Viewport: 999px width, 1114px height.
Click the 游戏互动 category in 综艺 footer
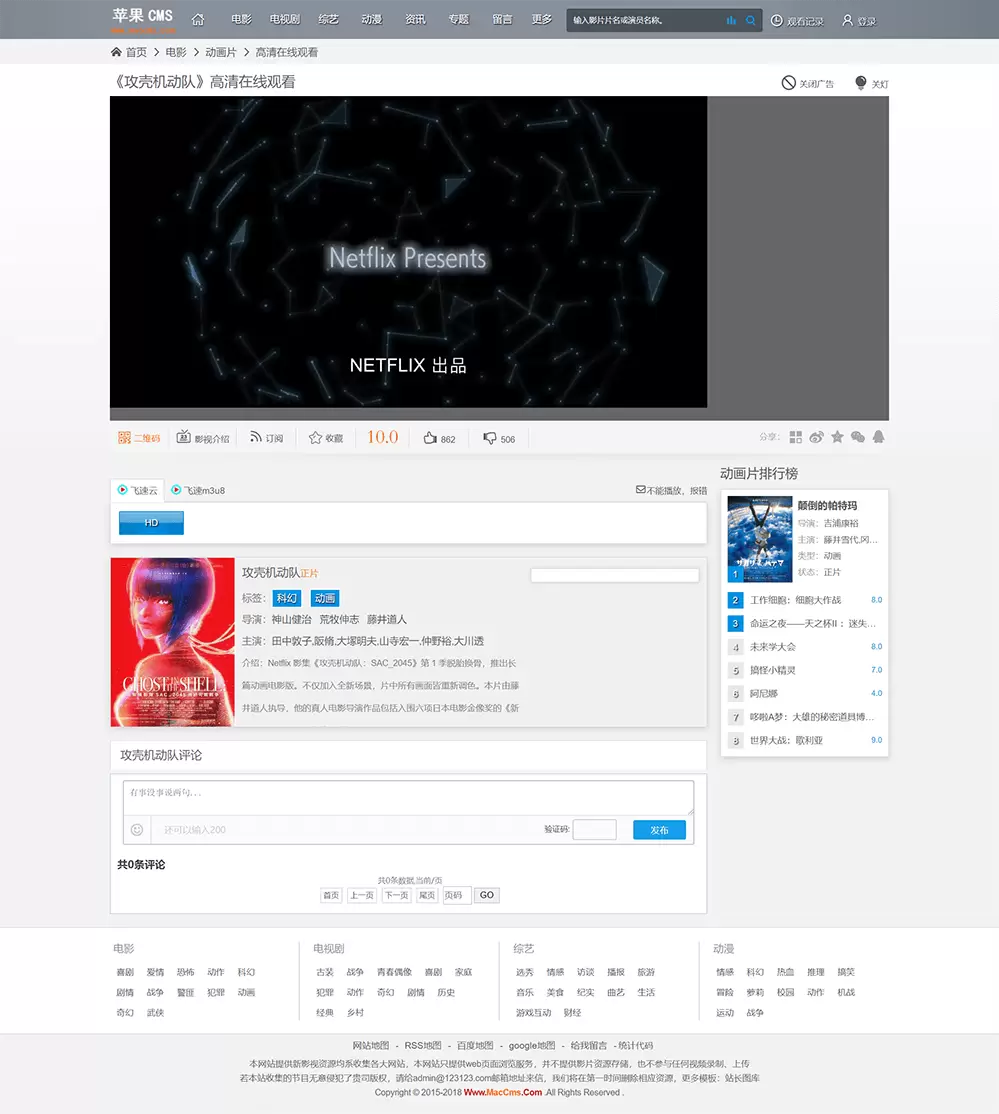click(534, 1012)
